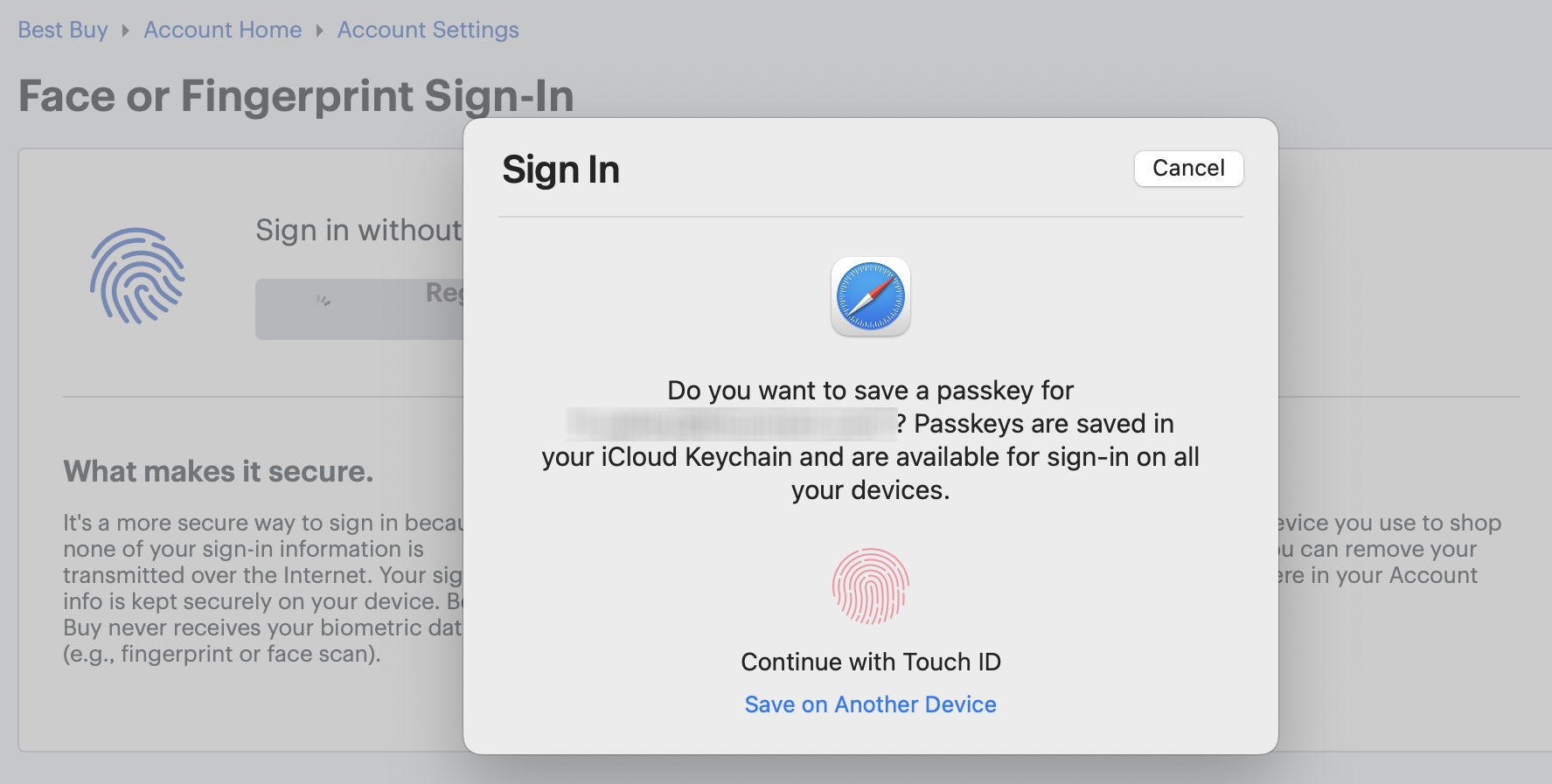Click the arrow separator after Account Home
This screenshot has height=784, width=1552.
click(x=319, y=31)
